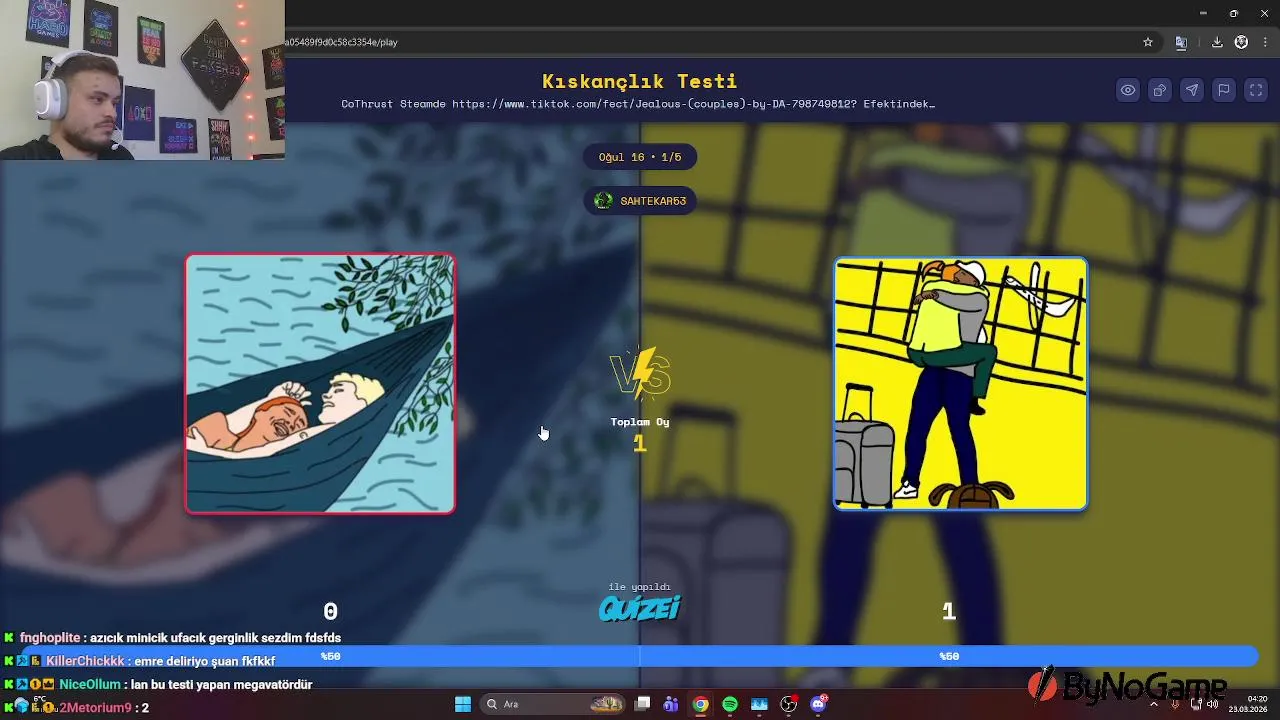Open Microsoft Teams taskbar icon
Viewport: 1280px width, 720px height.
tap(671, 704)
